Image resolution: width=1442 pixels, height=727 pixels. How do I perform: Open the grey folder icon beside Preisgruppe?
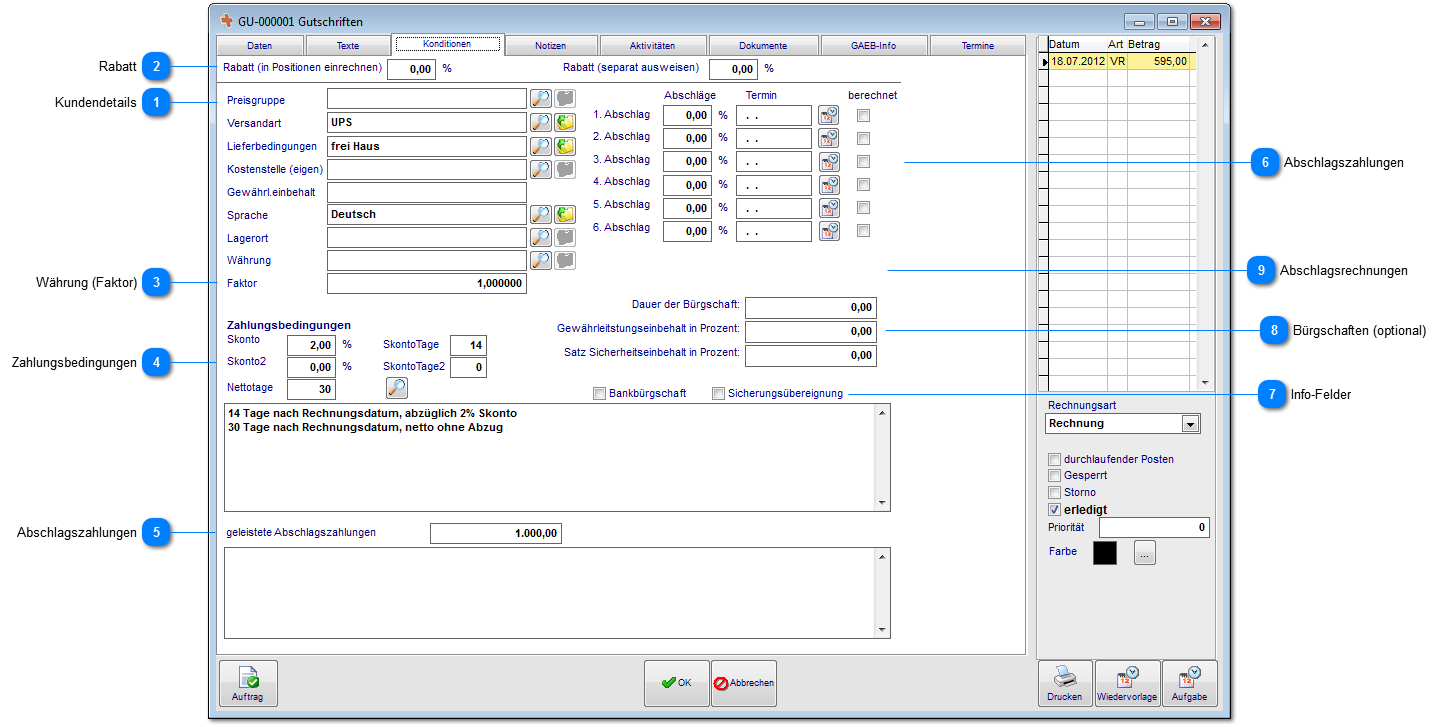point(566,98)
